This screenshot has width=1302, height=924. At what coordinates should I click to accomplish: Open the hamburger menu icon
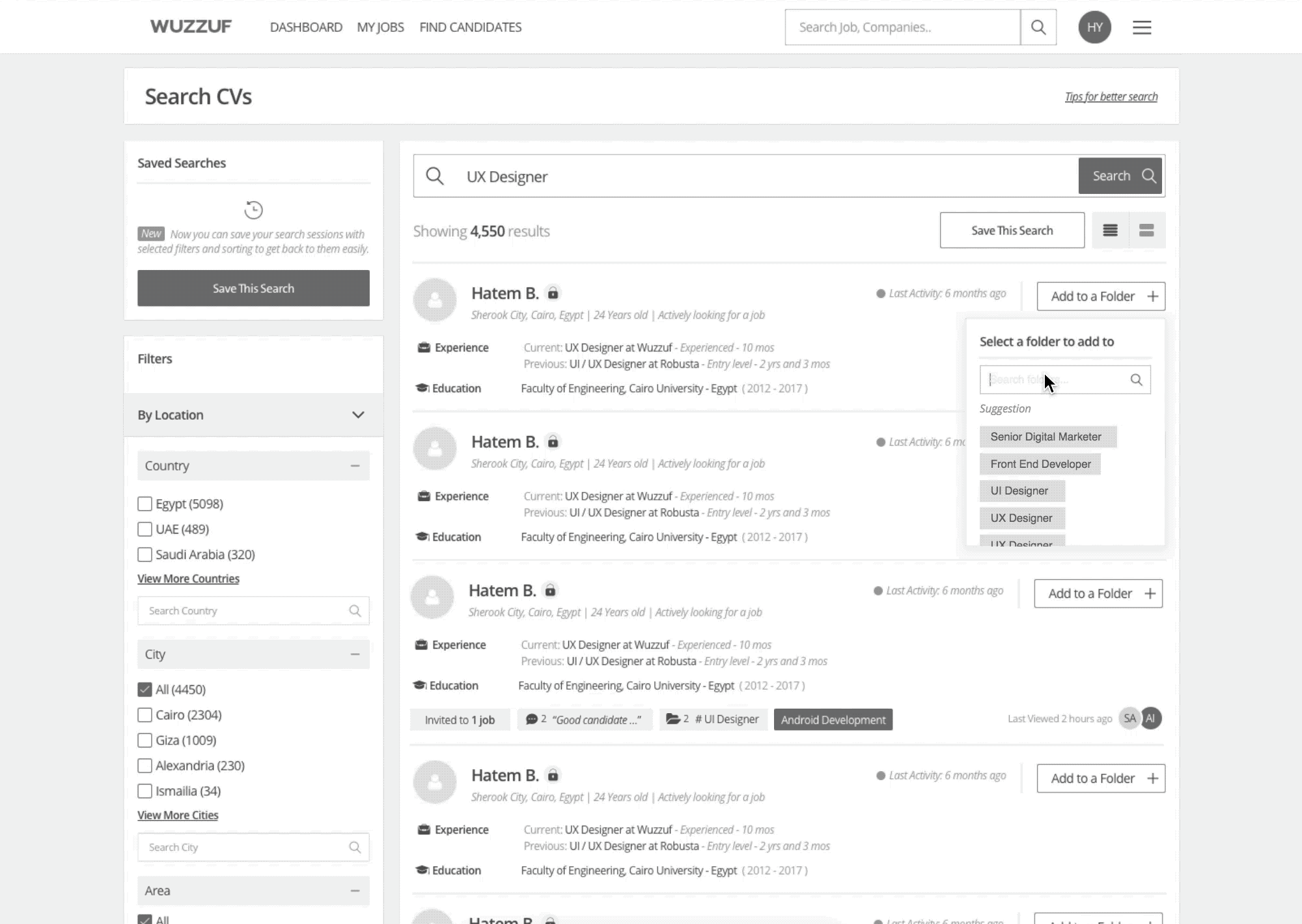point(1142,27)
